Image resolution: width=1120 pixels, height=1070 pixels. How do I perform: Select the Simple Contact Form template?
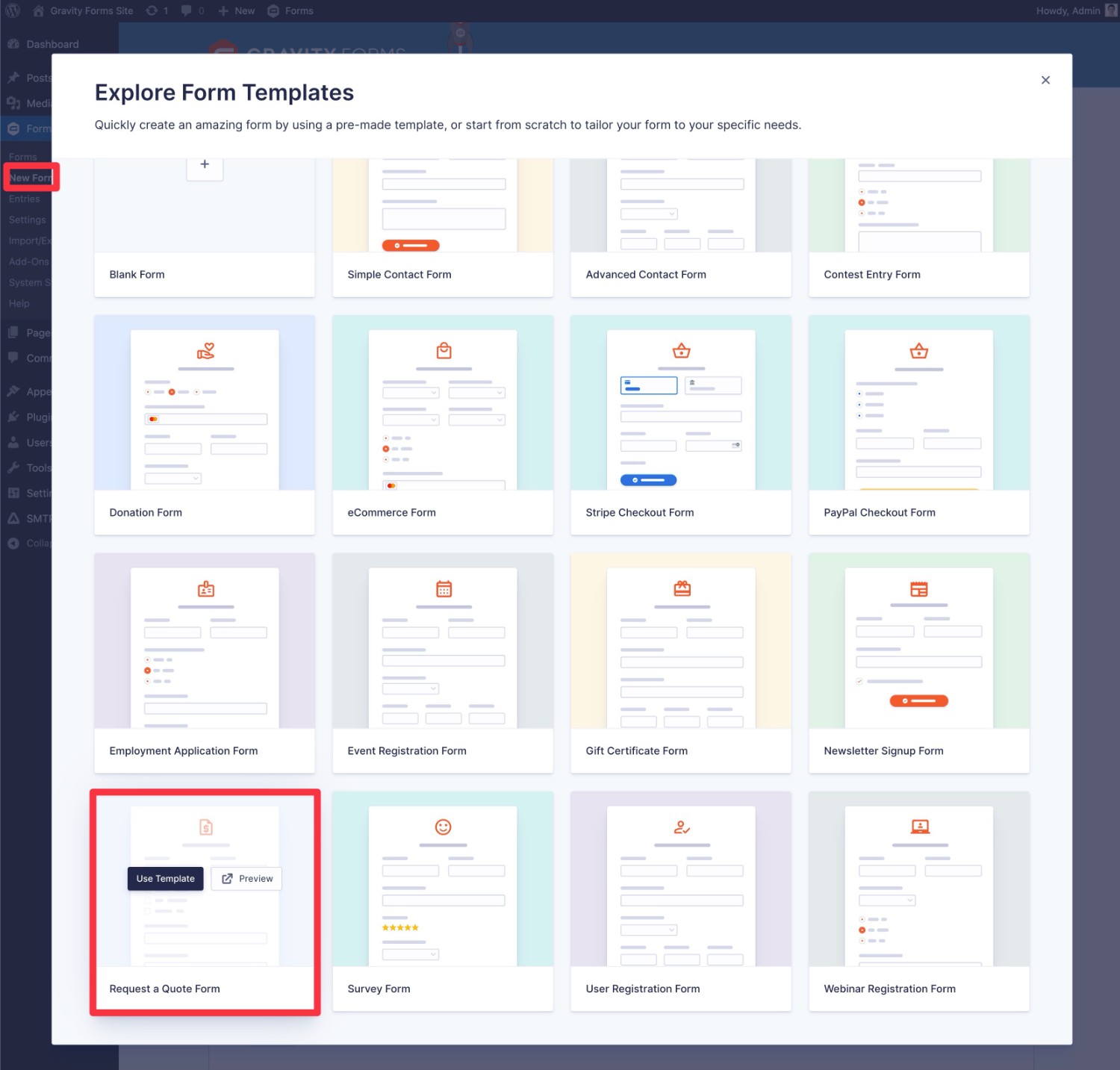[443, 228]
